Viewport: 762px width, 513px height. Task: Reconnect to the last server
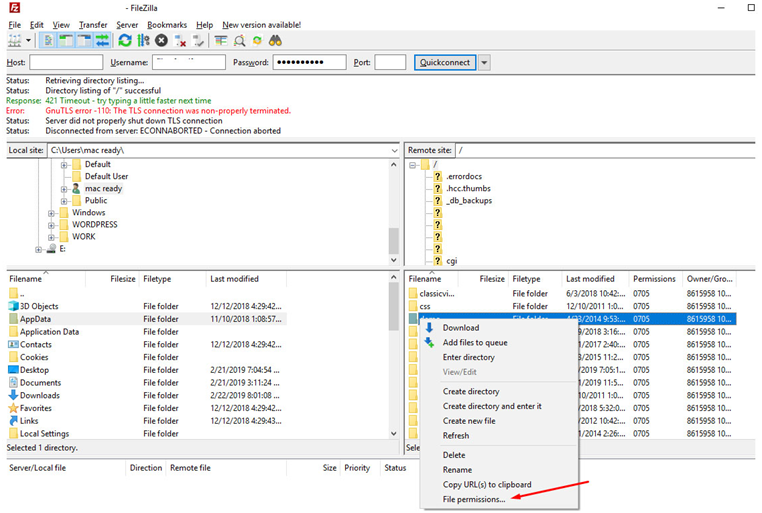(x=198, y=41)
